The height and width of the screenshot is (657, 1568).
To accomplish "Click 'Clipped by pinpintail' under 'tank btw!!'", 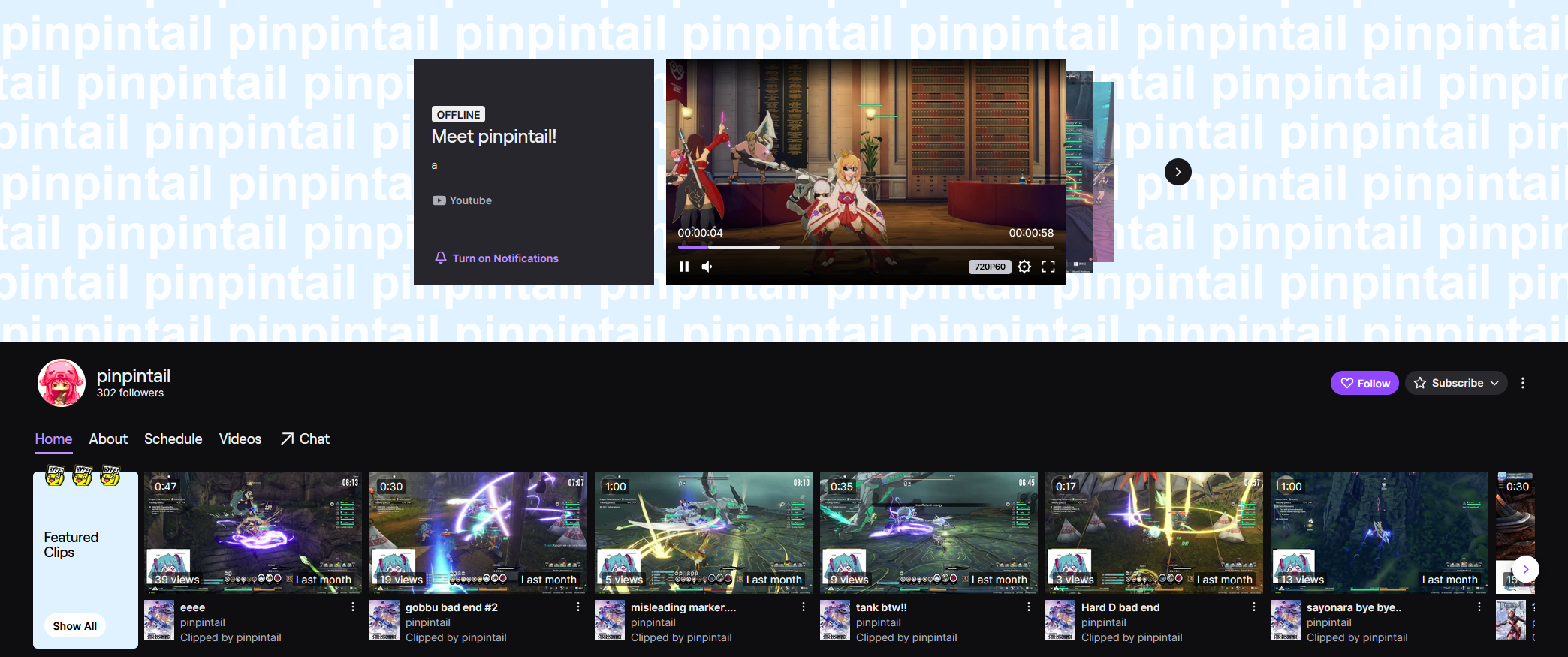I will click(906, 637).
